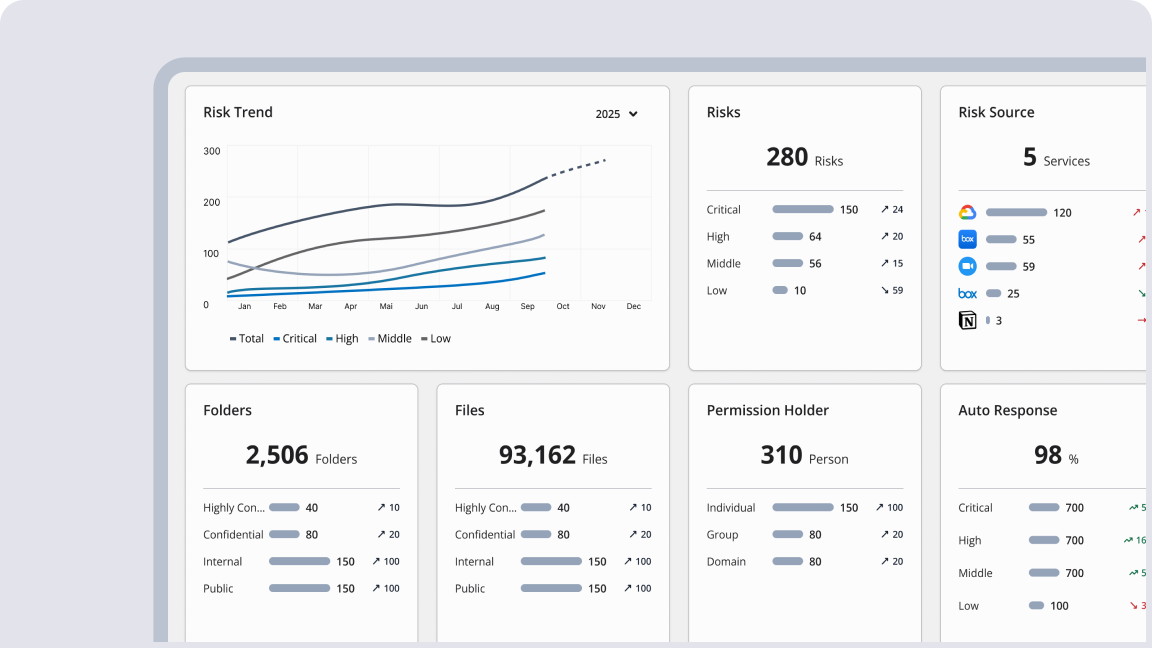Click the Auto Response card title

[1008, 411]
